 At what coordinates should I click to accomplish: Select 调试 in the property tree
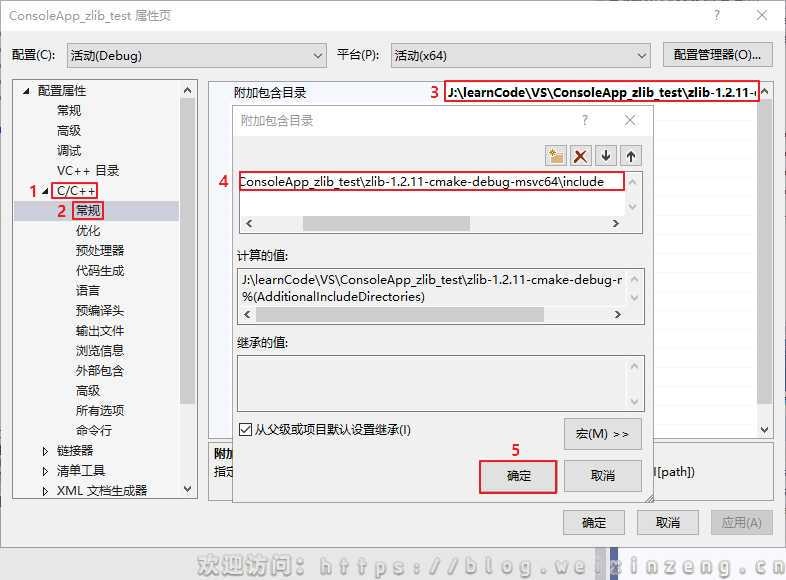tap(69, 150)
